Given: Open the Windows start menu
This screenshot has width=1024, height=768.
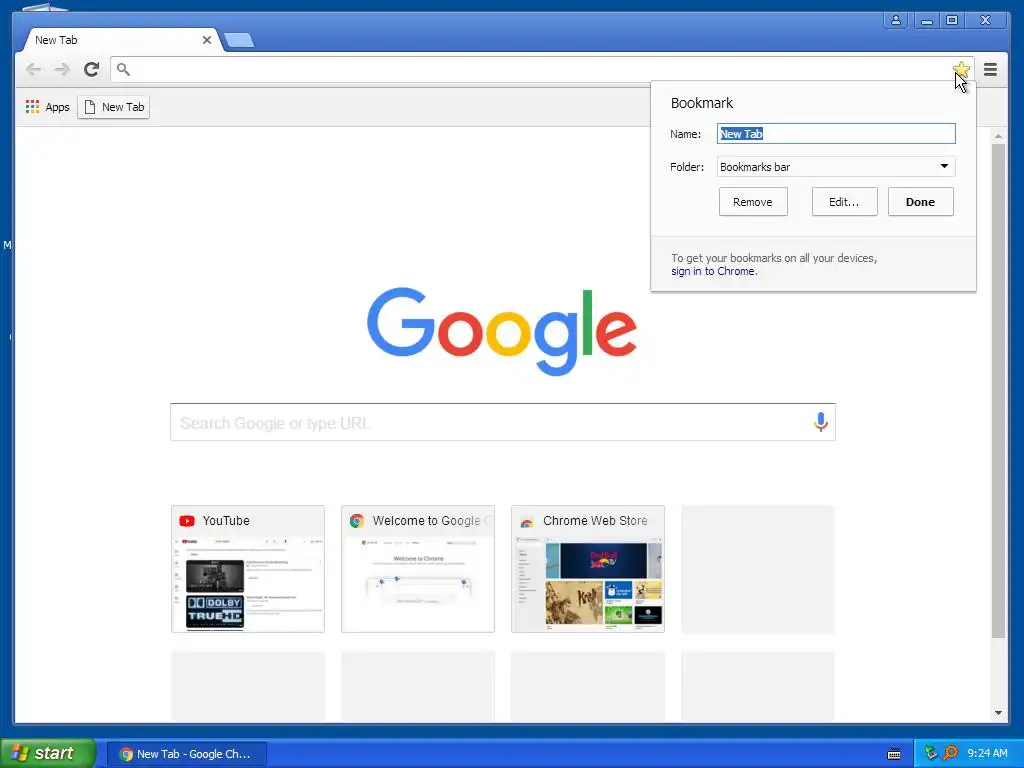Looking at the screenshot, I should click(x=48, y=754).
